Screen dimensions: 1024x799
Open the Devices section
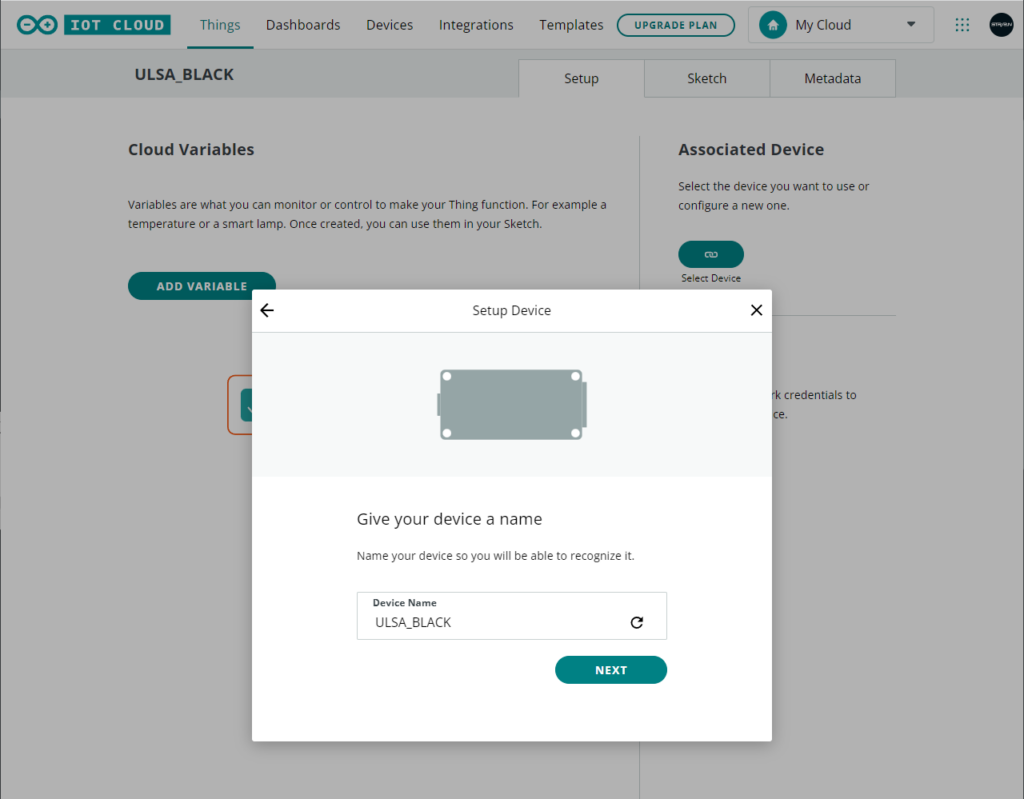coord(389,25)
